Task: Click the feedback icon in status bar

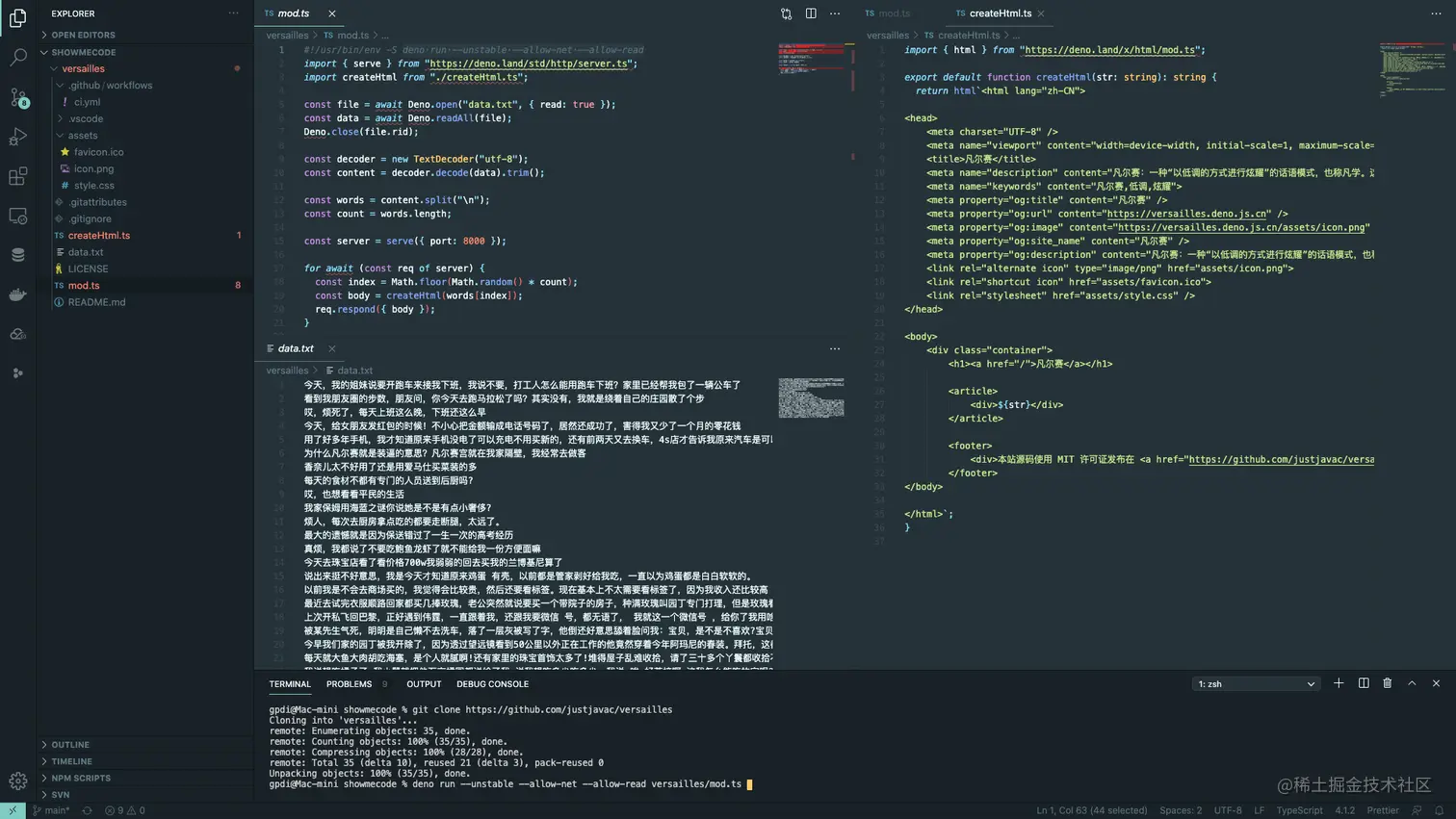Action: point(1417,810)
